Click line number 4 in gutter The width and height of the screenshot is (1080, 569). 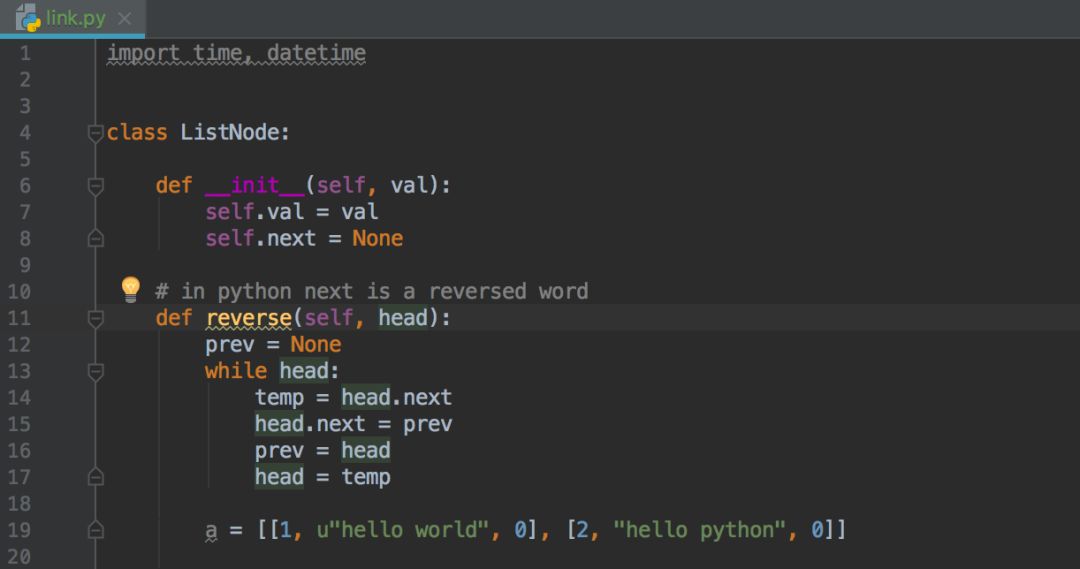tap(25, 132)
